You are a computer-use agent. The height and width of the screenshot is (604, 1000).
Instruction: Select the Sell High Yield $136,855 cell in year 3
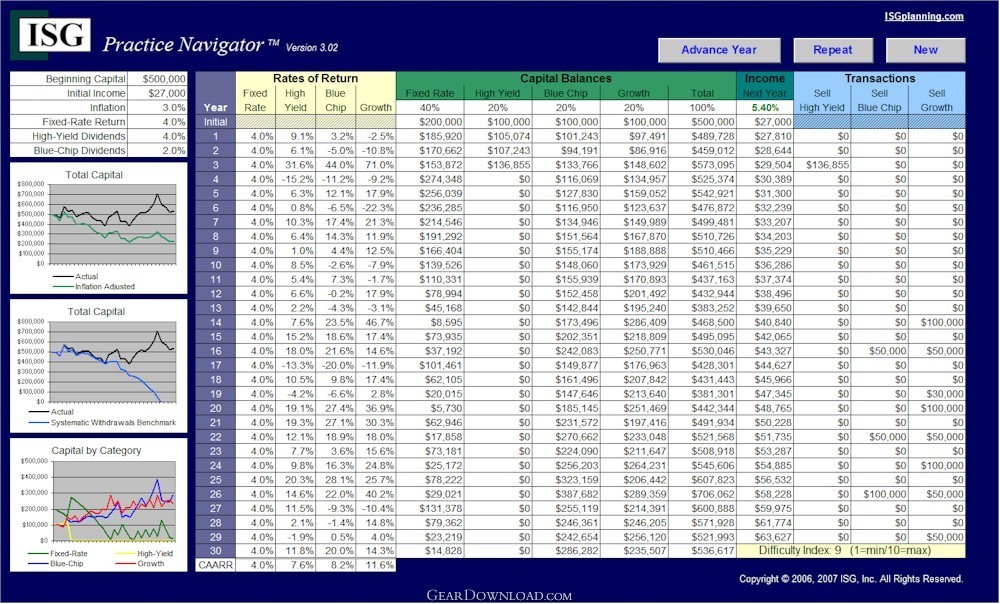tap(822, 165)
